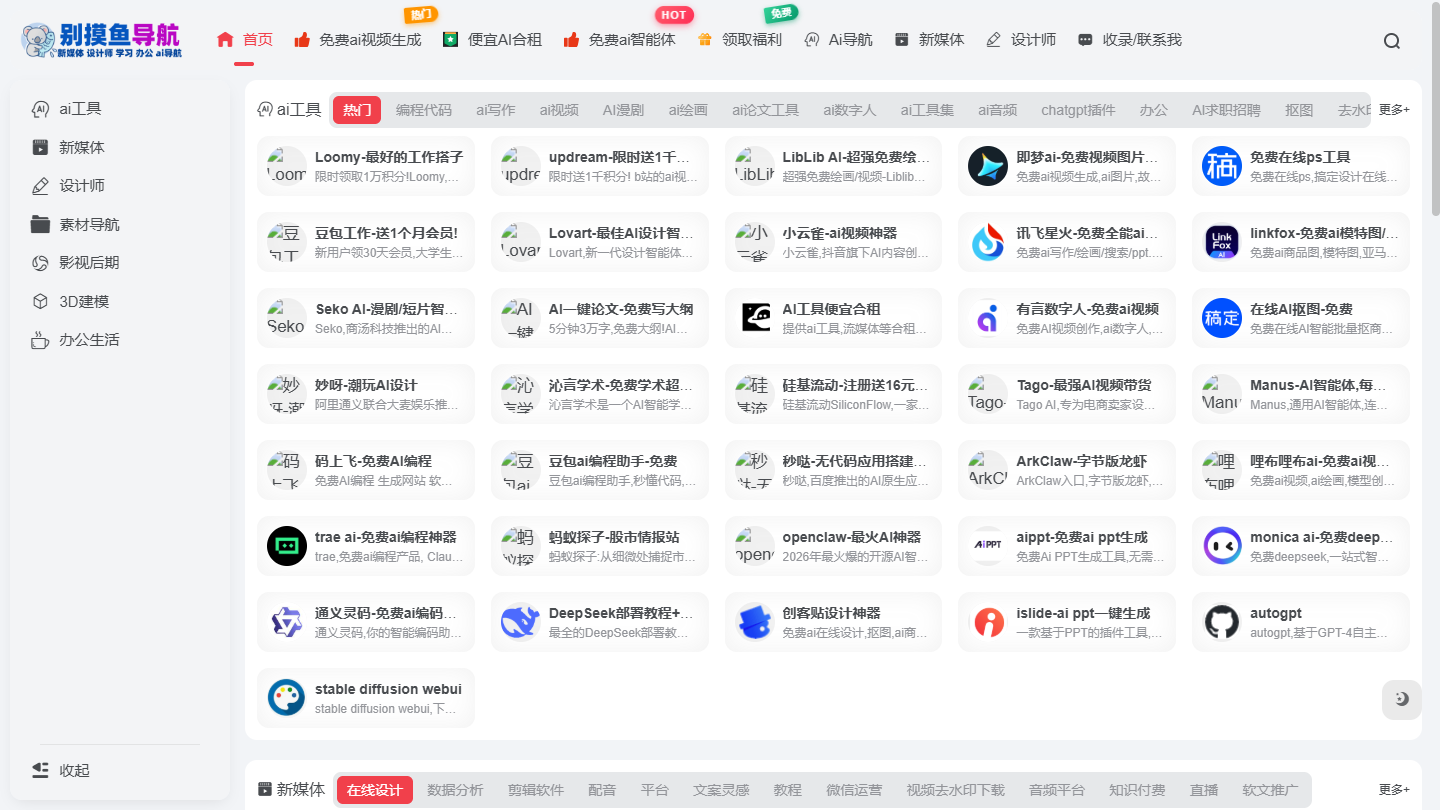
Task: Open the 通义灵码 logo icon
Action: point(287,622)
